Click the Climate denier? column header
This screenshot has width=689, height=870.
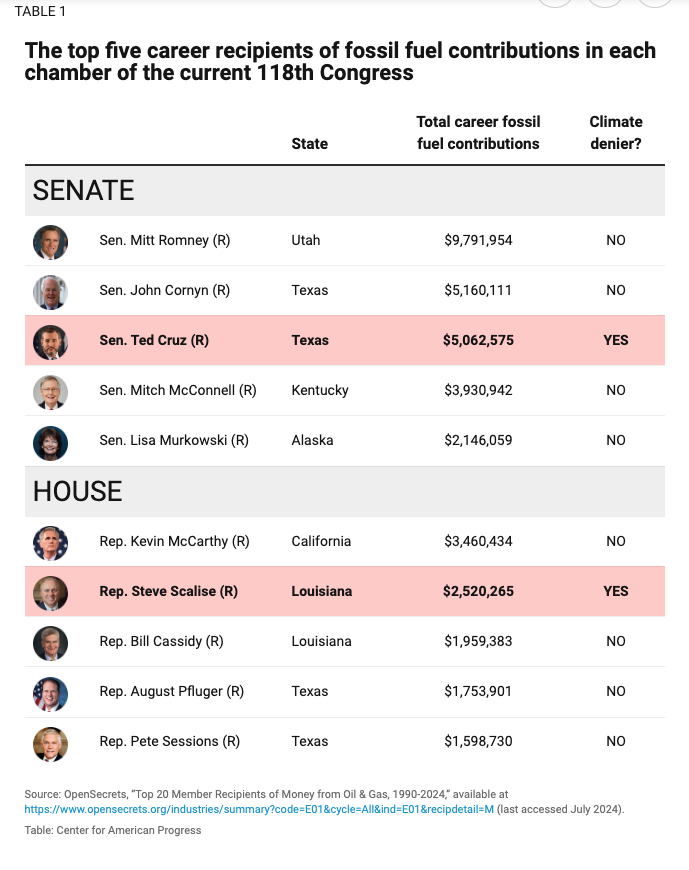(x=615, y=133)
